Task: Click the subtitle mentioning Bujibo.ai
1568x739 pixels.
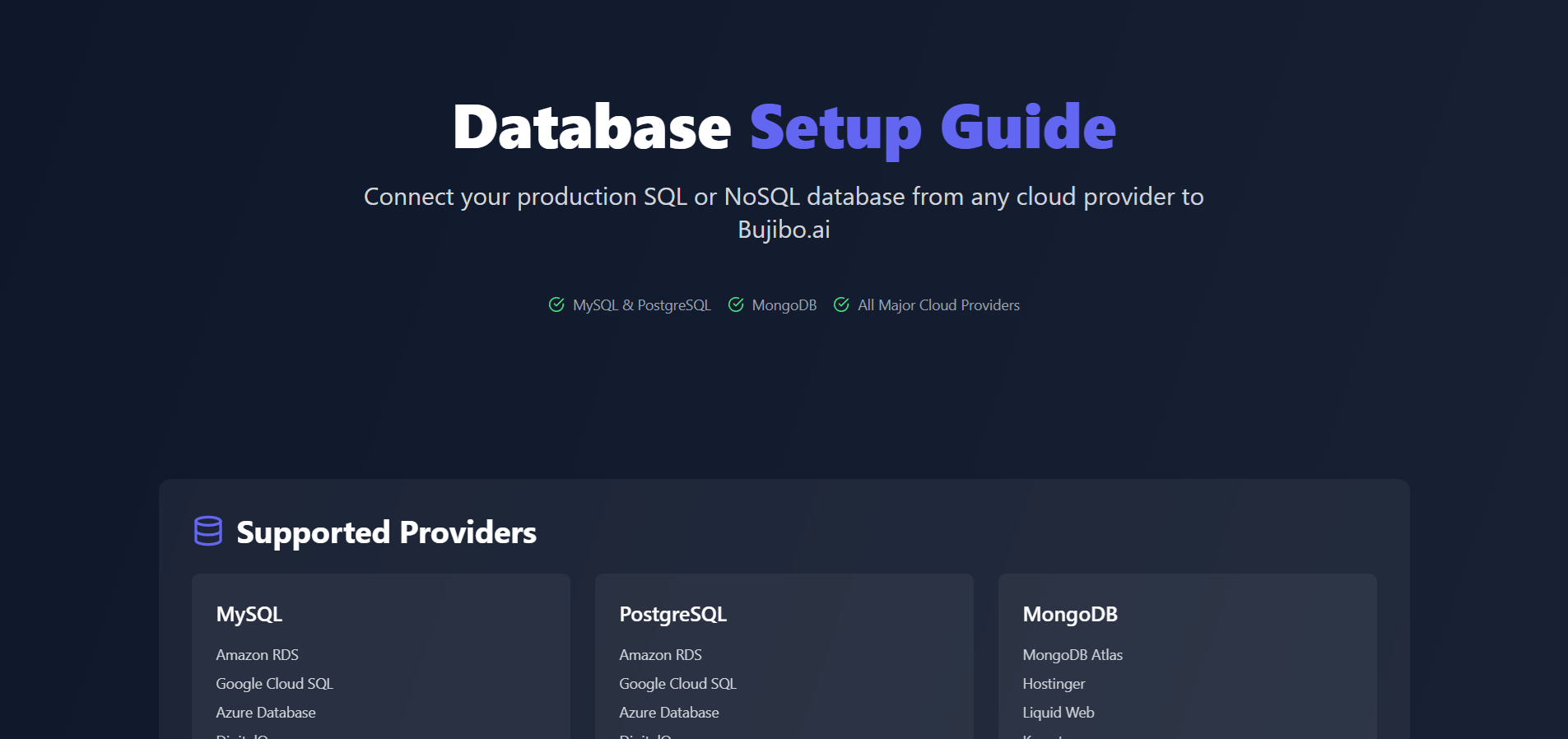Action: click(784, 212)
